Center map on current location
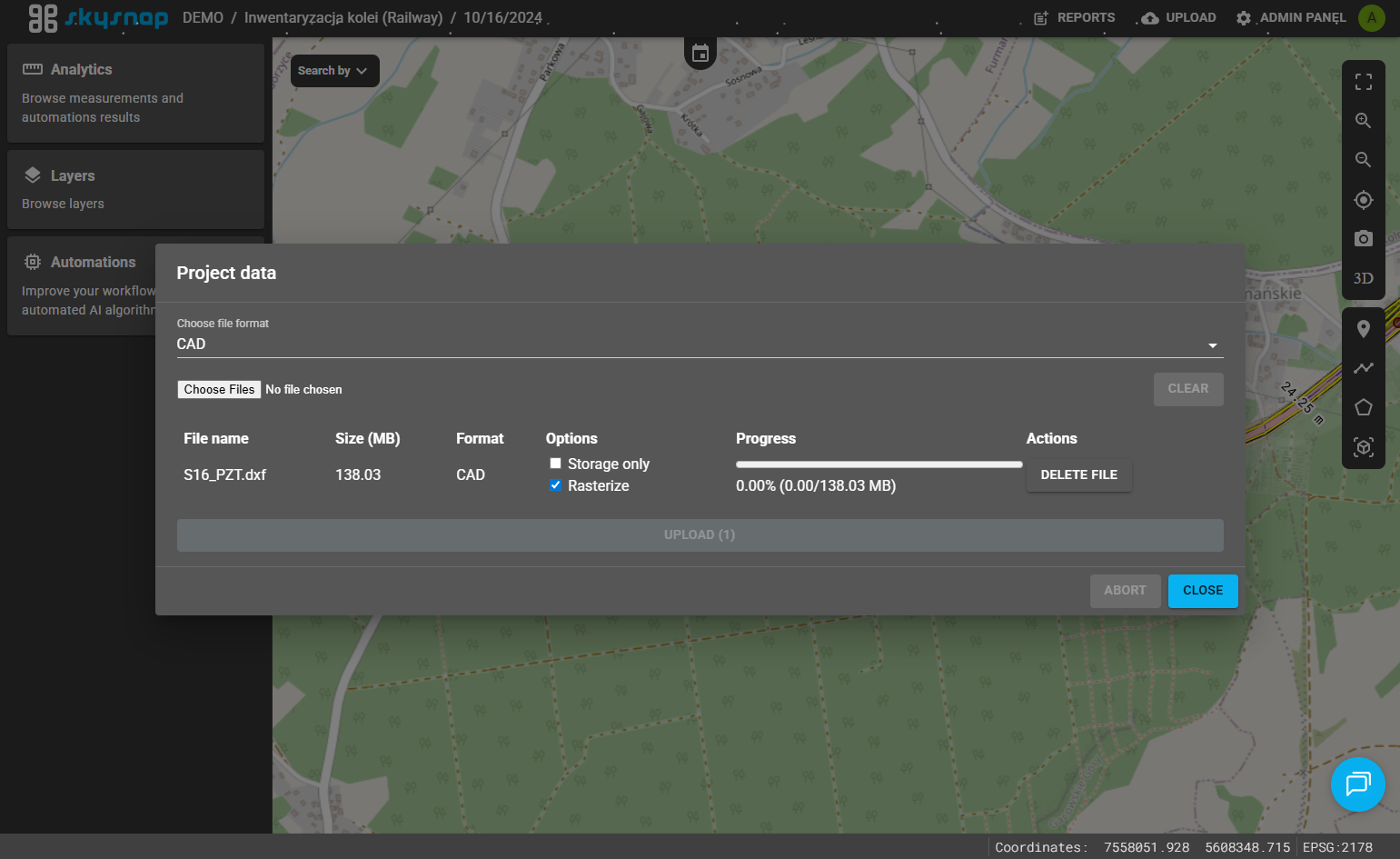1400x859 pixels. pyautogui.click(x=1364, y=200)
